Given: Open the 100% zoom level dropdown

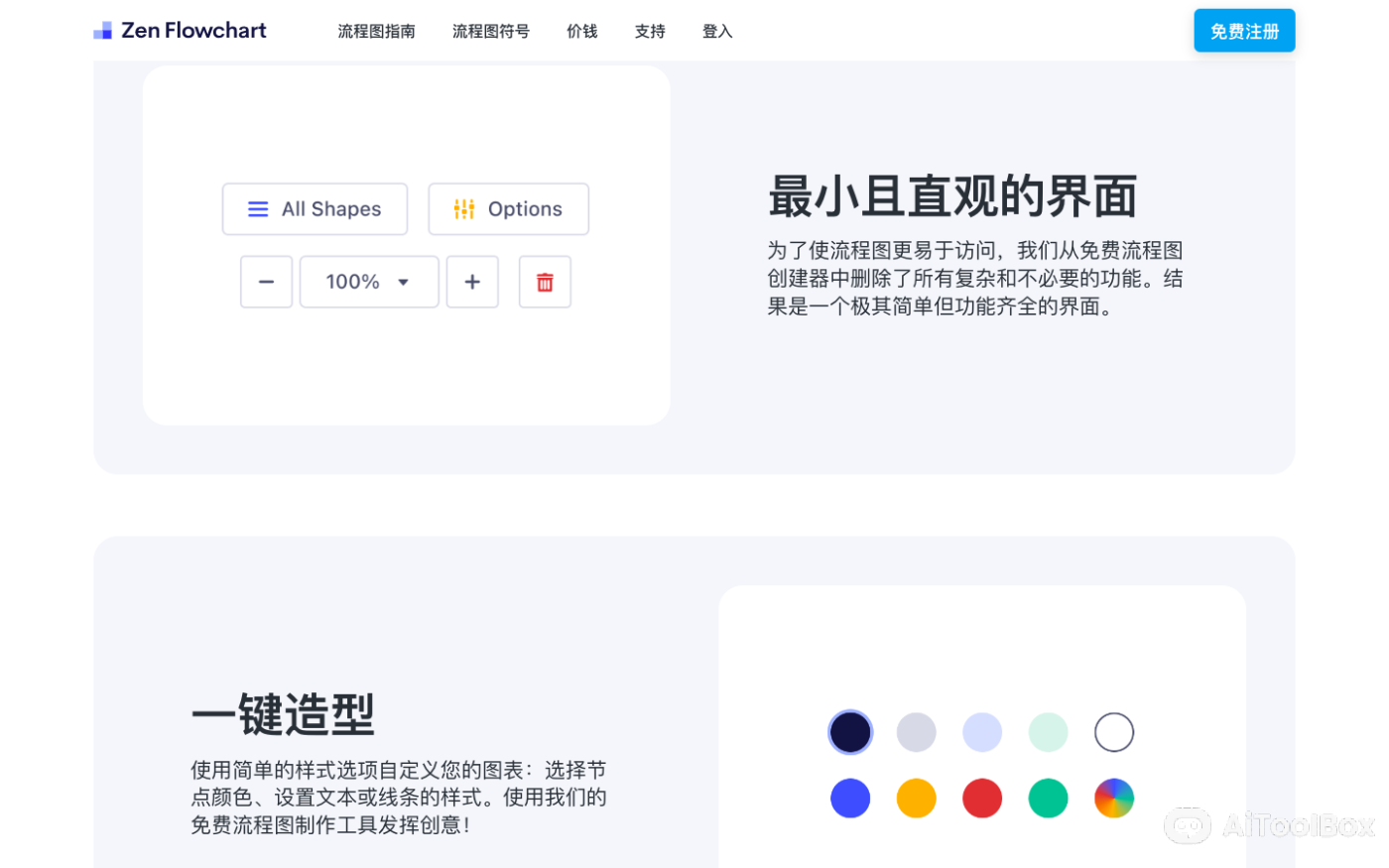Looking at the screenshot, I should click(369, 283).
